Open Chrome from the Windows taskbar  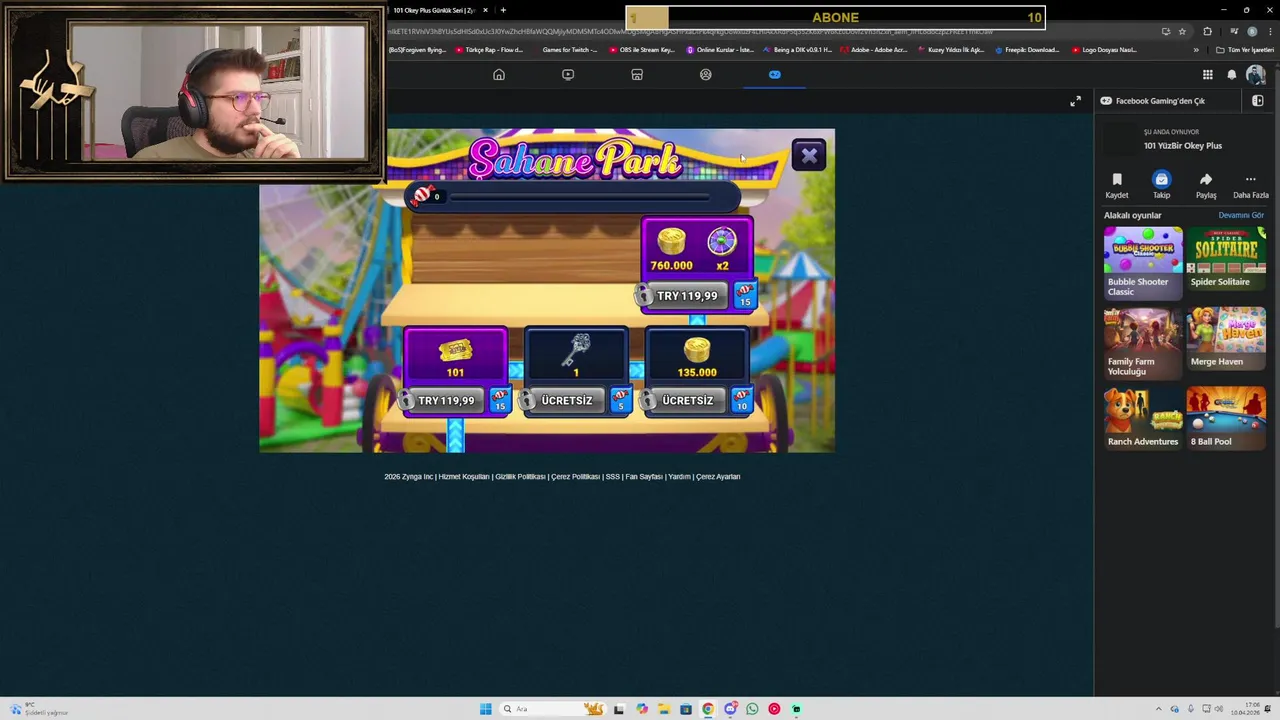(708, 709)
